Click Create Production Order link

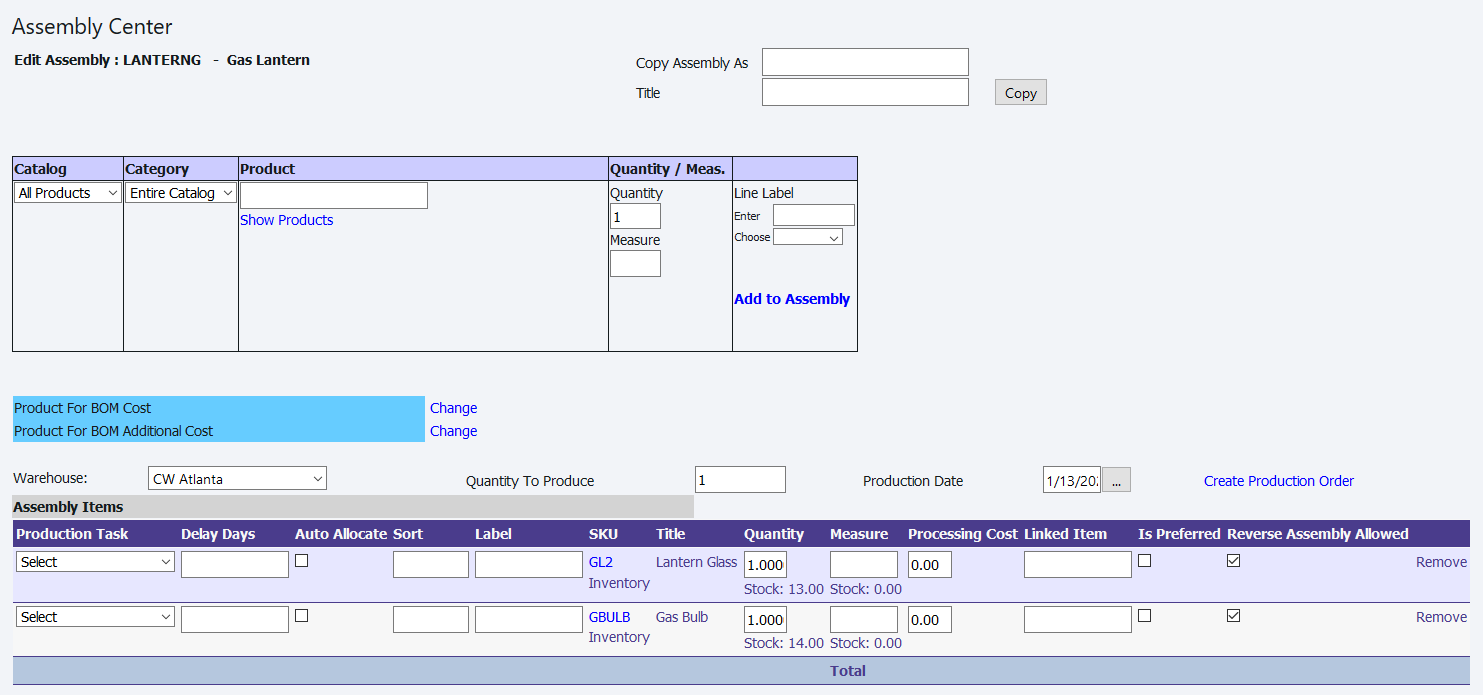coord(1278,481)
